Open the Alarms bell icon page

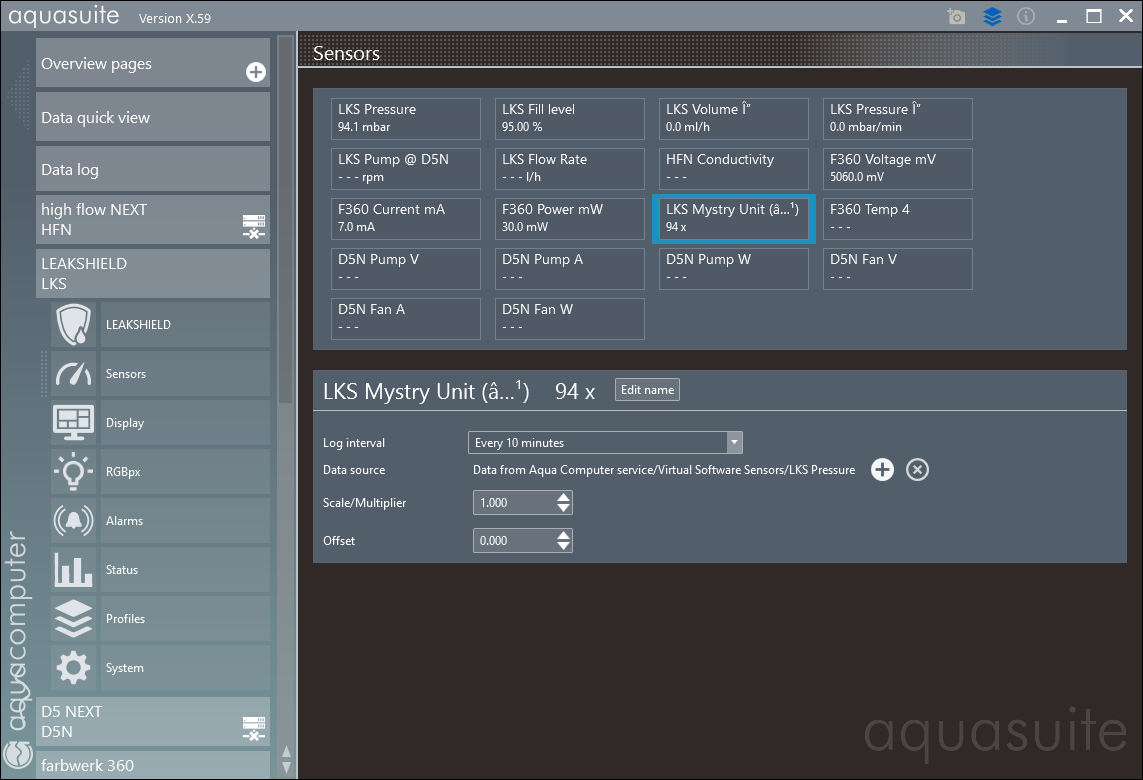pyautogui.click(x=74, y=521)
